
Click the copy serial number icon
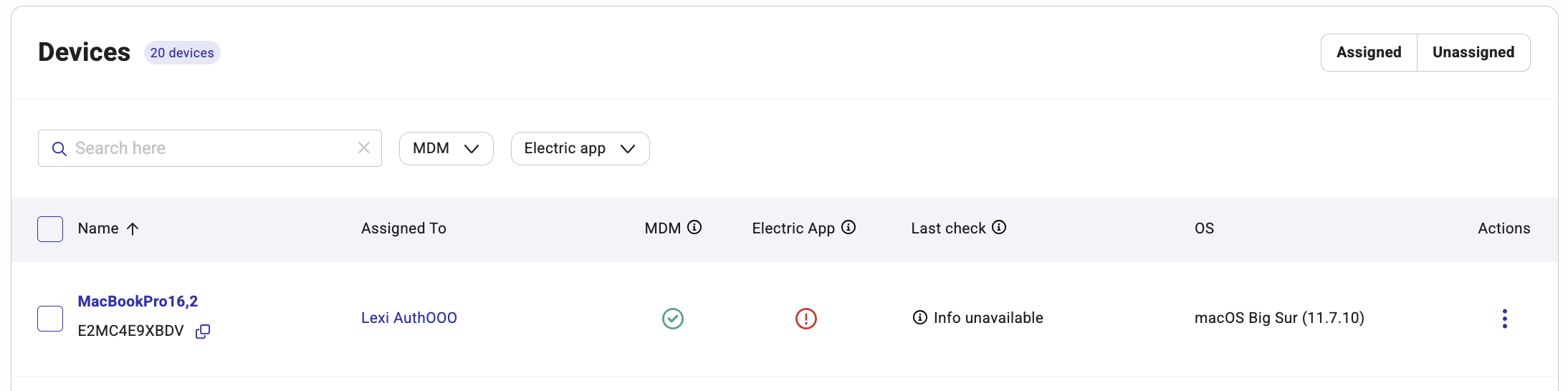pyautogui.click(x=203, y=332)
